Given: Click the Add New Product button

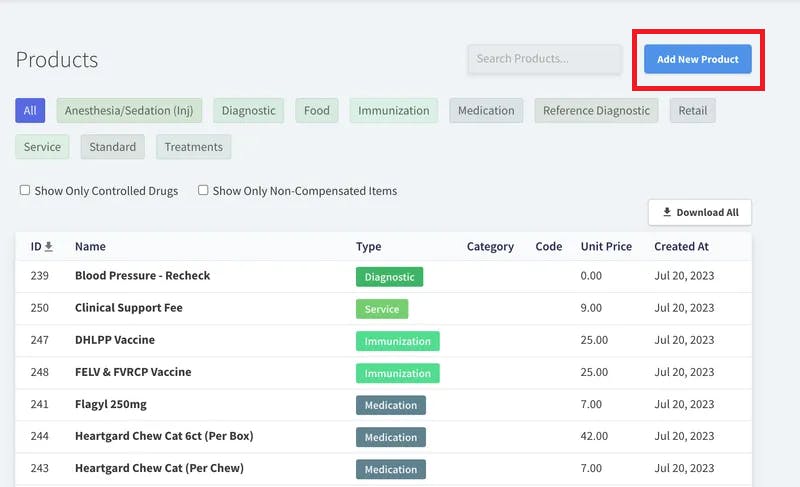Looking at the screenshot, I should click(x=697, y=59).
